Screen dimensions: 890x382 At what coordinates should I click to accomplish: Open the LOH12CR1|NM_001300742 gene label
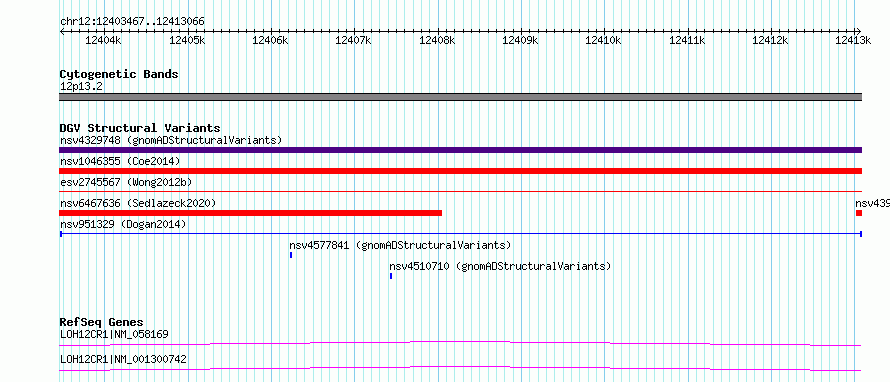pyautogui.click(x=123, y=359)
